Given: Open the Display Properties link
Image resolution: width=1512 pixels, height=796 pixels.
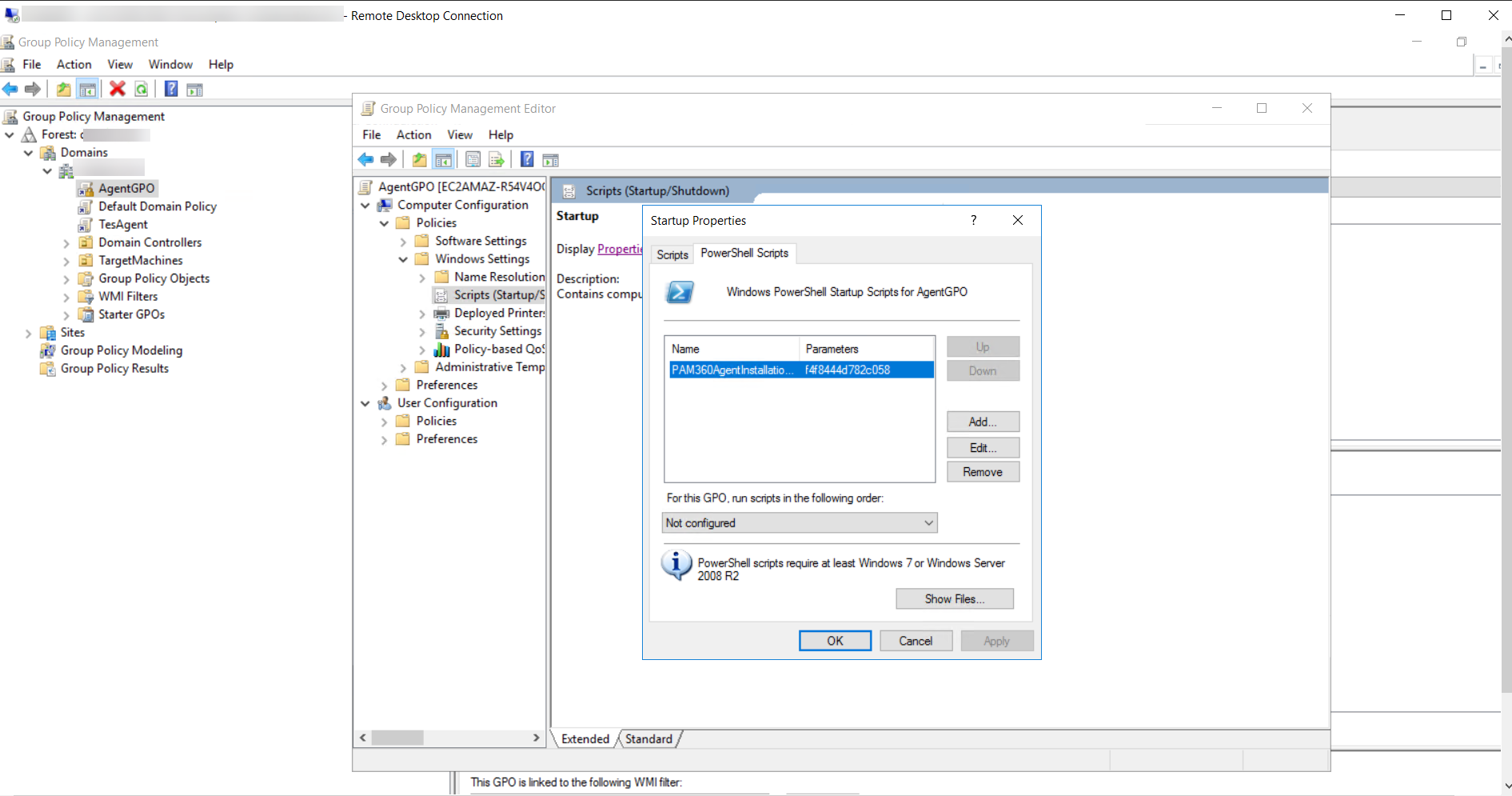Looking at the screenshot, I should 620,249.
